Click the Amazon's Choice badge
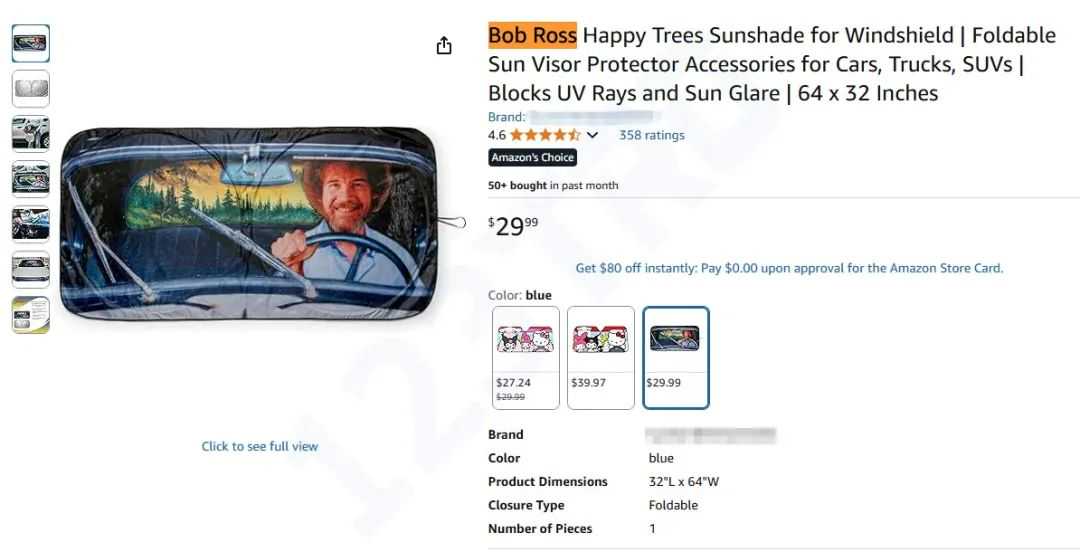1080x552 pixels. point(532,158)
